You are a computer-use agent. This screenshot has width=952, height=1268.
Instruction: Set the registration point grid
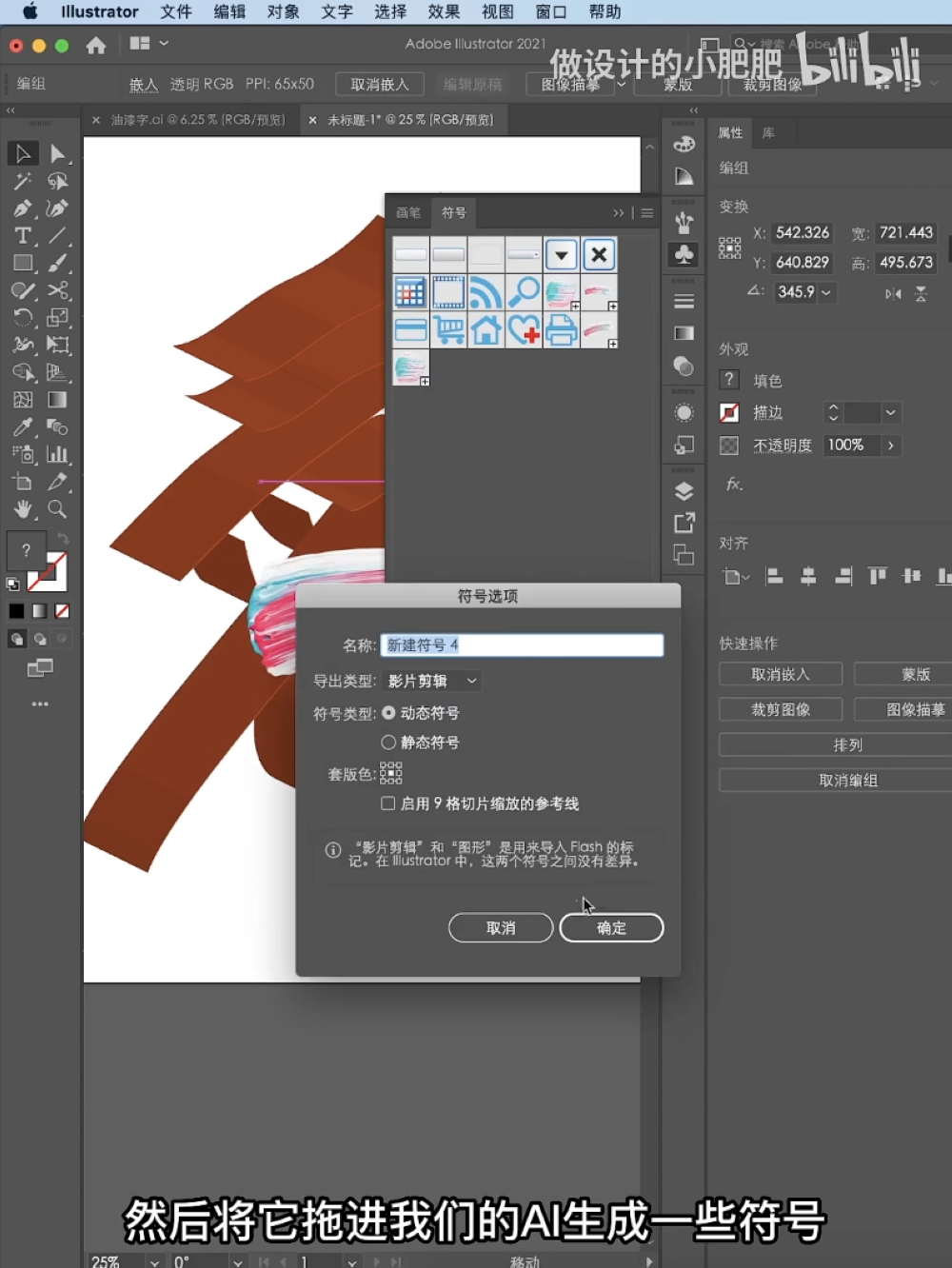[x=391, y=772]
